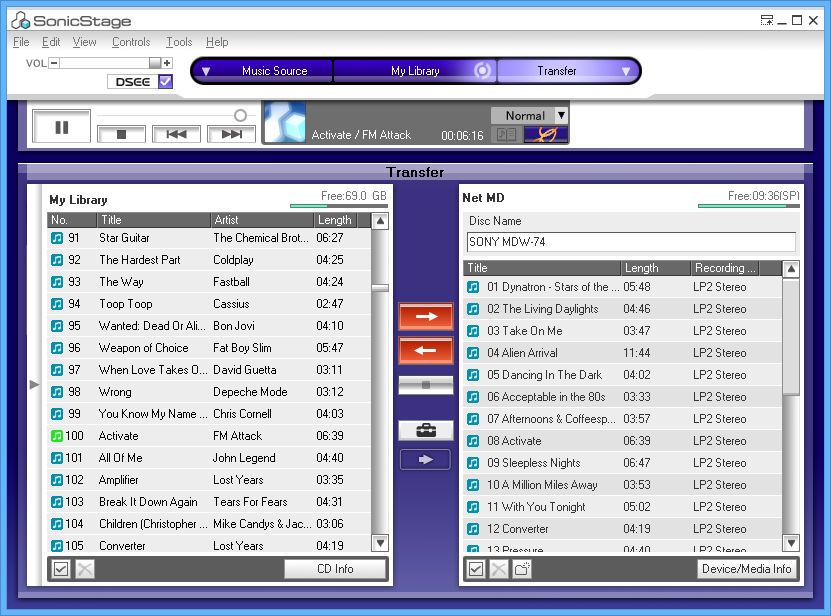Viewport: 831px width, 616px height.
Task: Click the music note icon for track 91 Star Guitar
Action: point(57,238)
